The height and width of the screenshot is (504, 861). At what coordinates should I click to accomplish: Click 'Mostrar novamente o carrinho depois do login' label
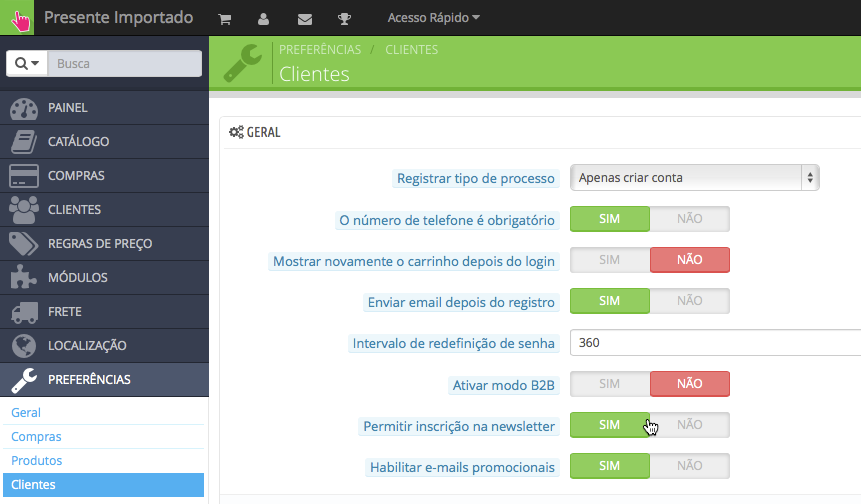[414, 261]
